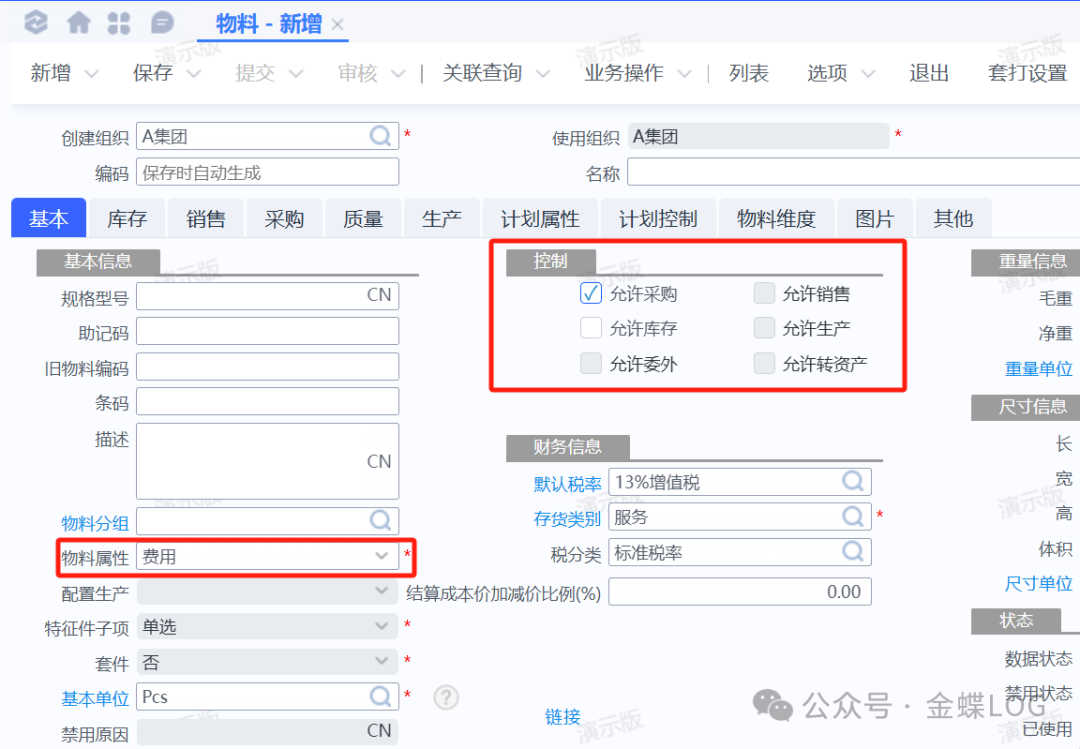Uncheck the 允许采购 checkbox
This screenshot has height=749, width=1080.
[x=591, y=293]
